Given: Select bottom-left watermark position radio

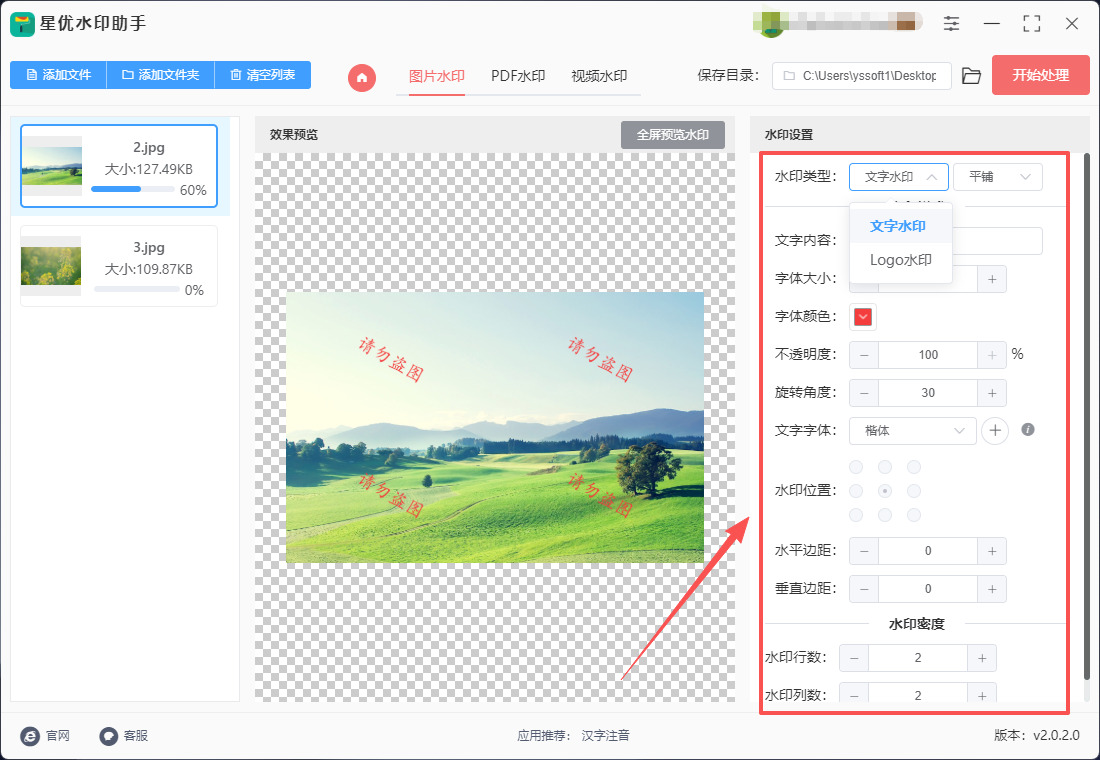Looking at the screenshot, I should (857, 515).
